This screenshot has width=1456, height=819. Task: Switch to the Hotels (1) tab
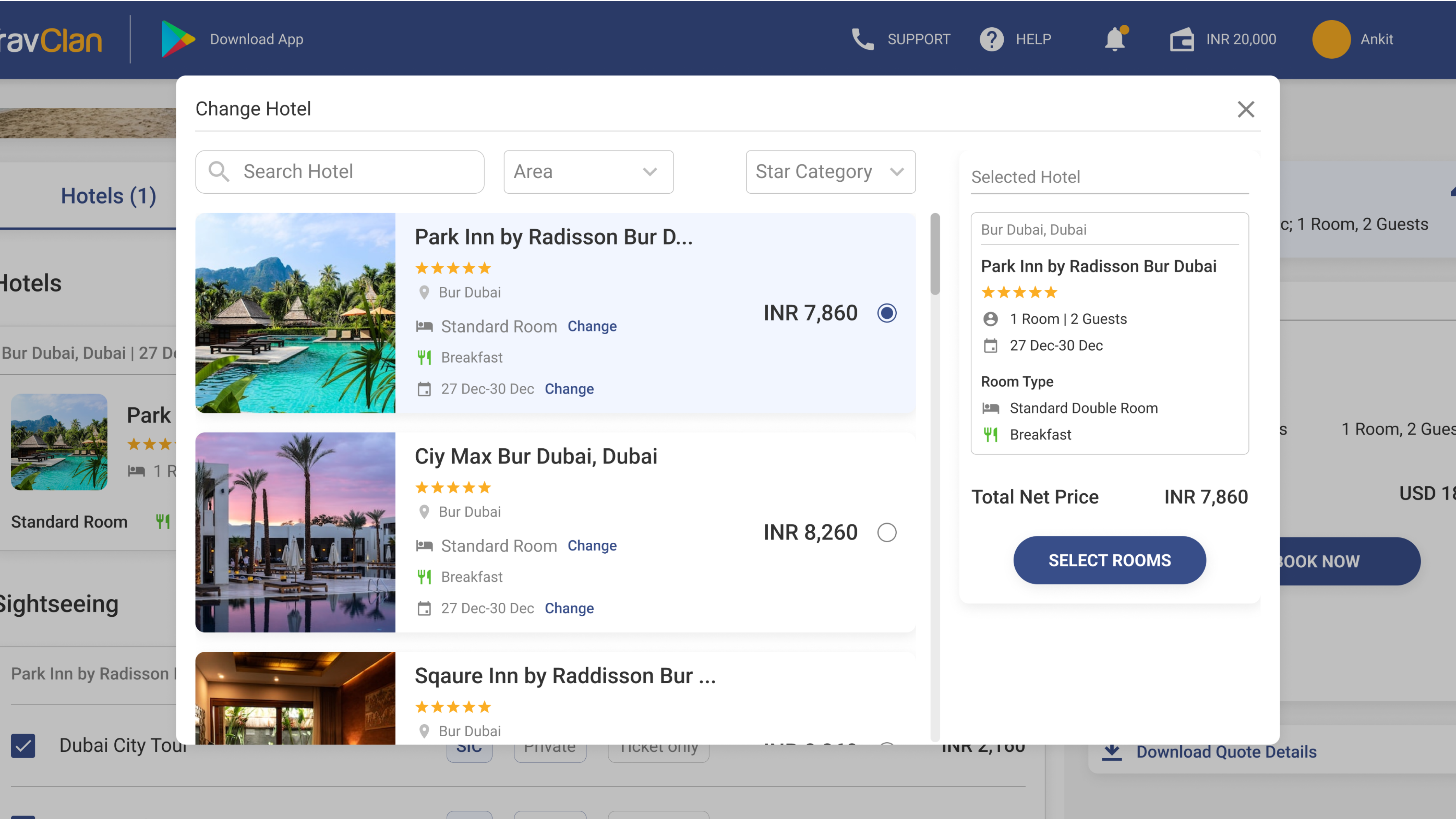pos(108,196)
